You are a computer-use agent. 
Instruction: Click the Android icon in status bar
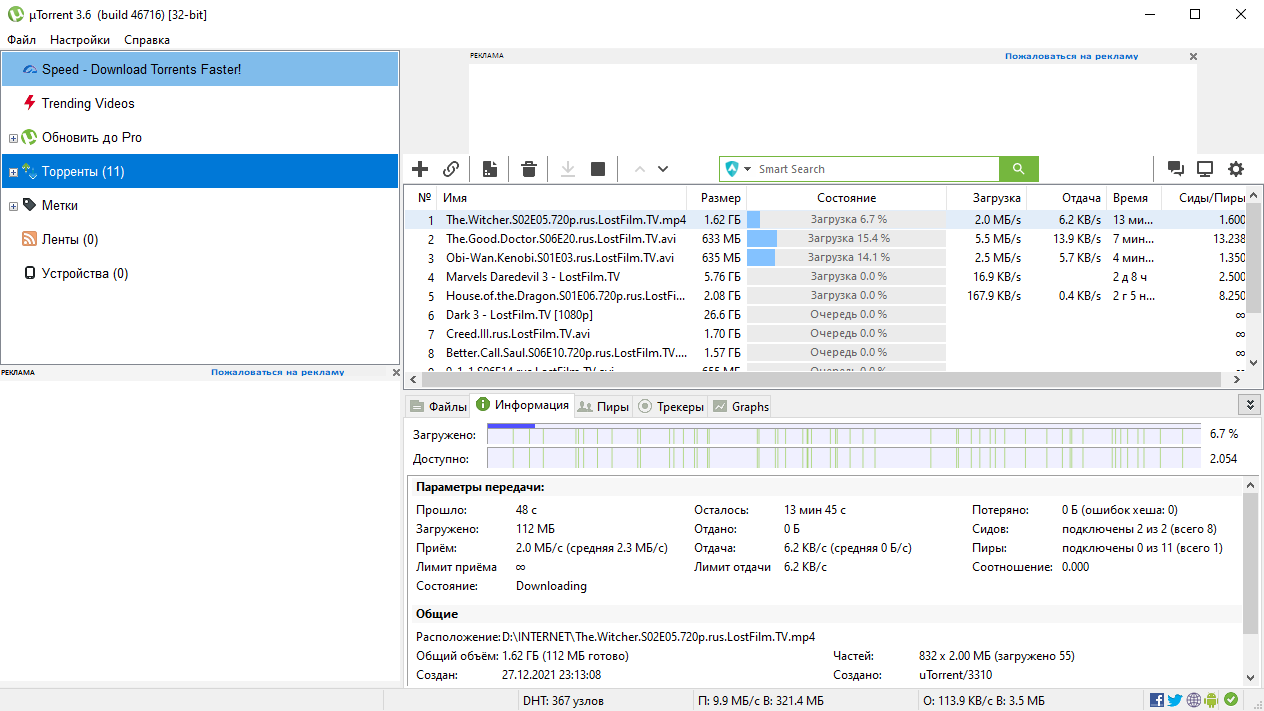1211,700
